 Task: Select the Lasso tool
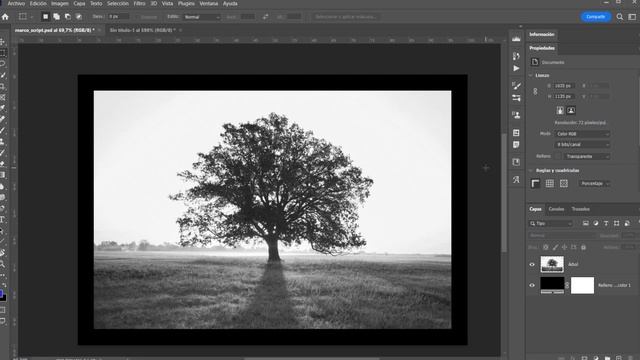(x=3, y=64)
